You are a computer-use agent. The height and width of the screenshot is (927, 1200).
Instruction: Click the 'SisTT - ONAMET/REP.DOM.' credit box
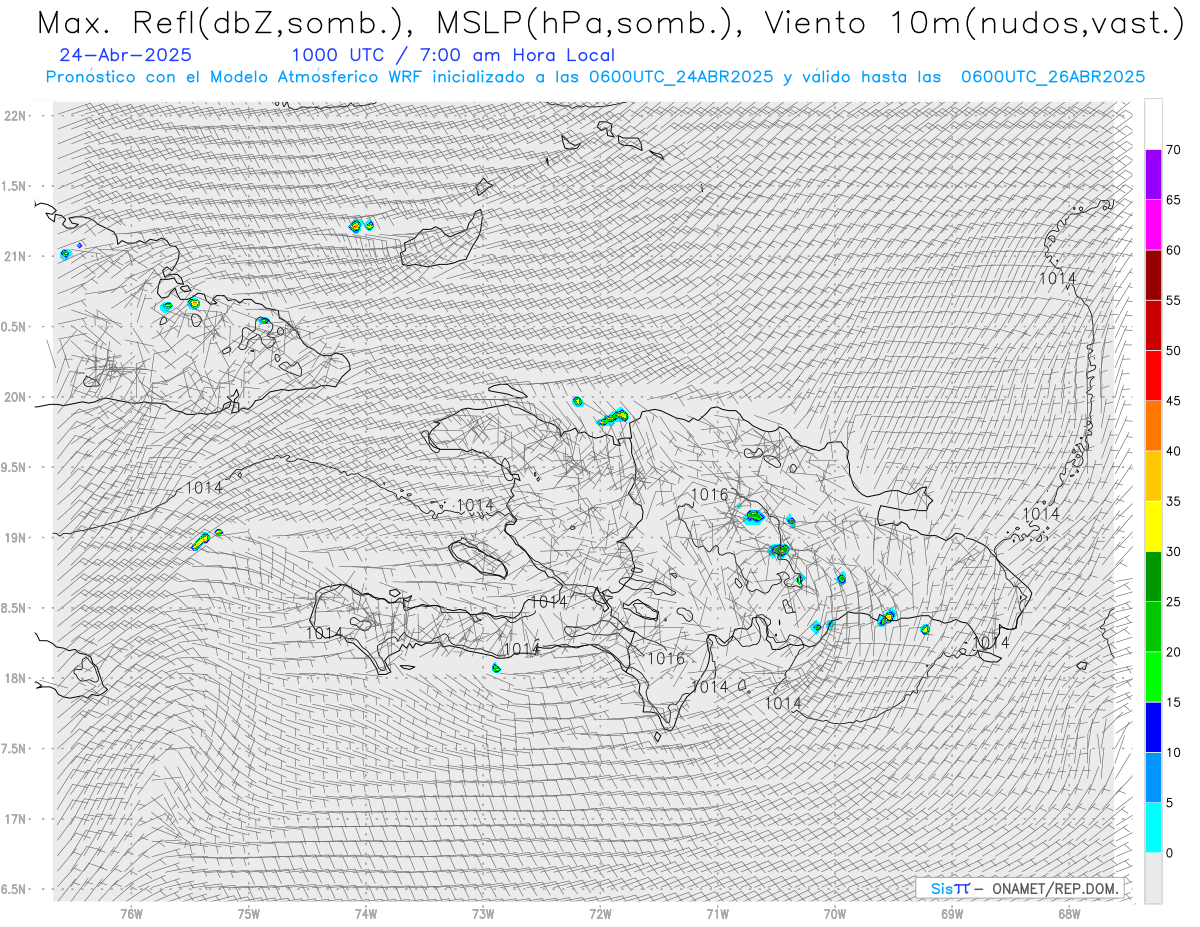(x=1020, y=888)
